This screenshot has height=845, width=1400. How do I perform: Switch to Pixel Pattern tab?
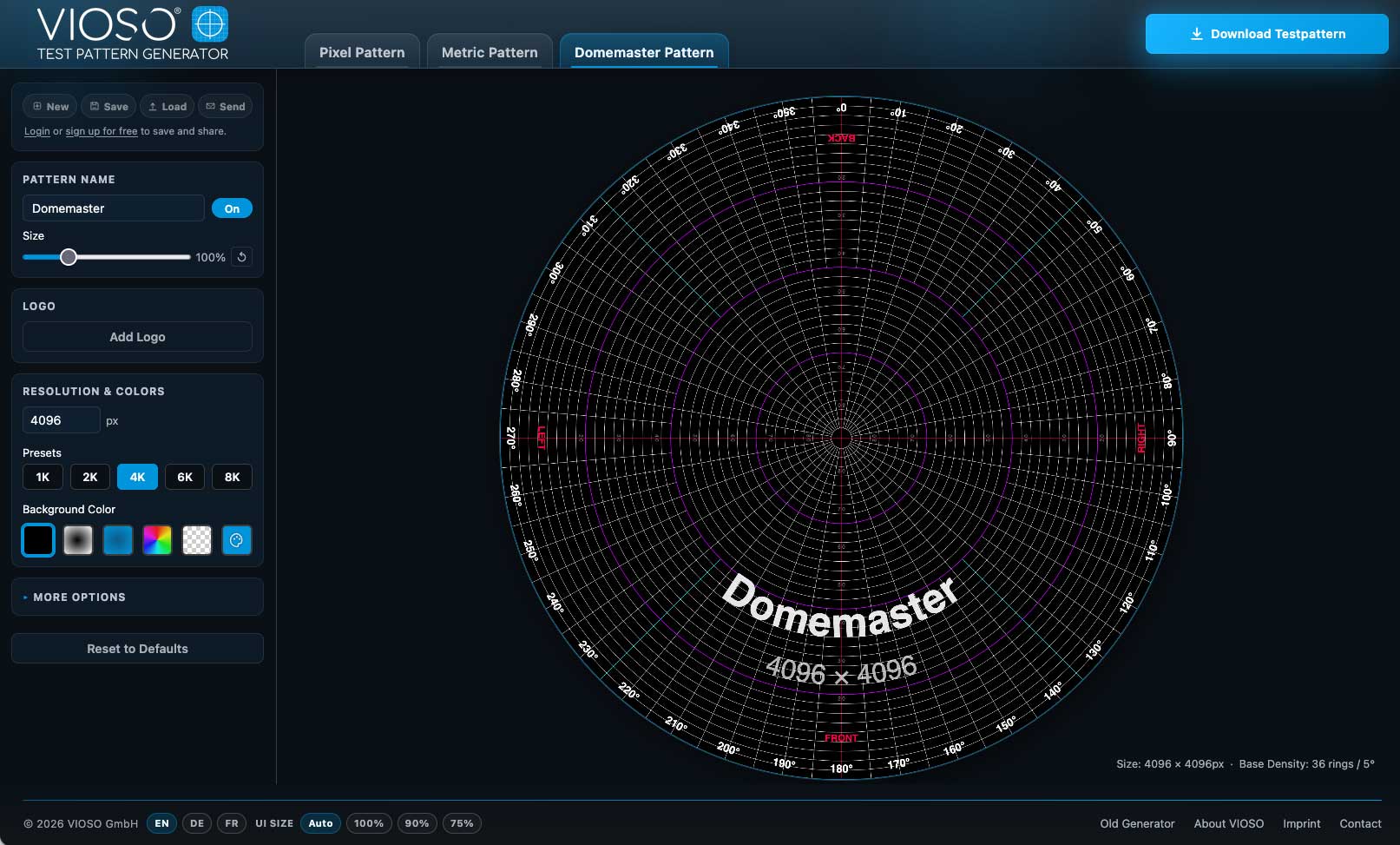click(x=362, y=52)
